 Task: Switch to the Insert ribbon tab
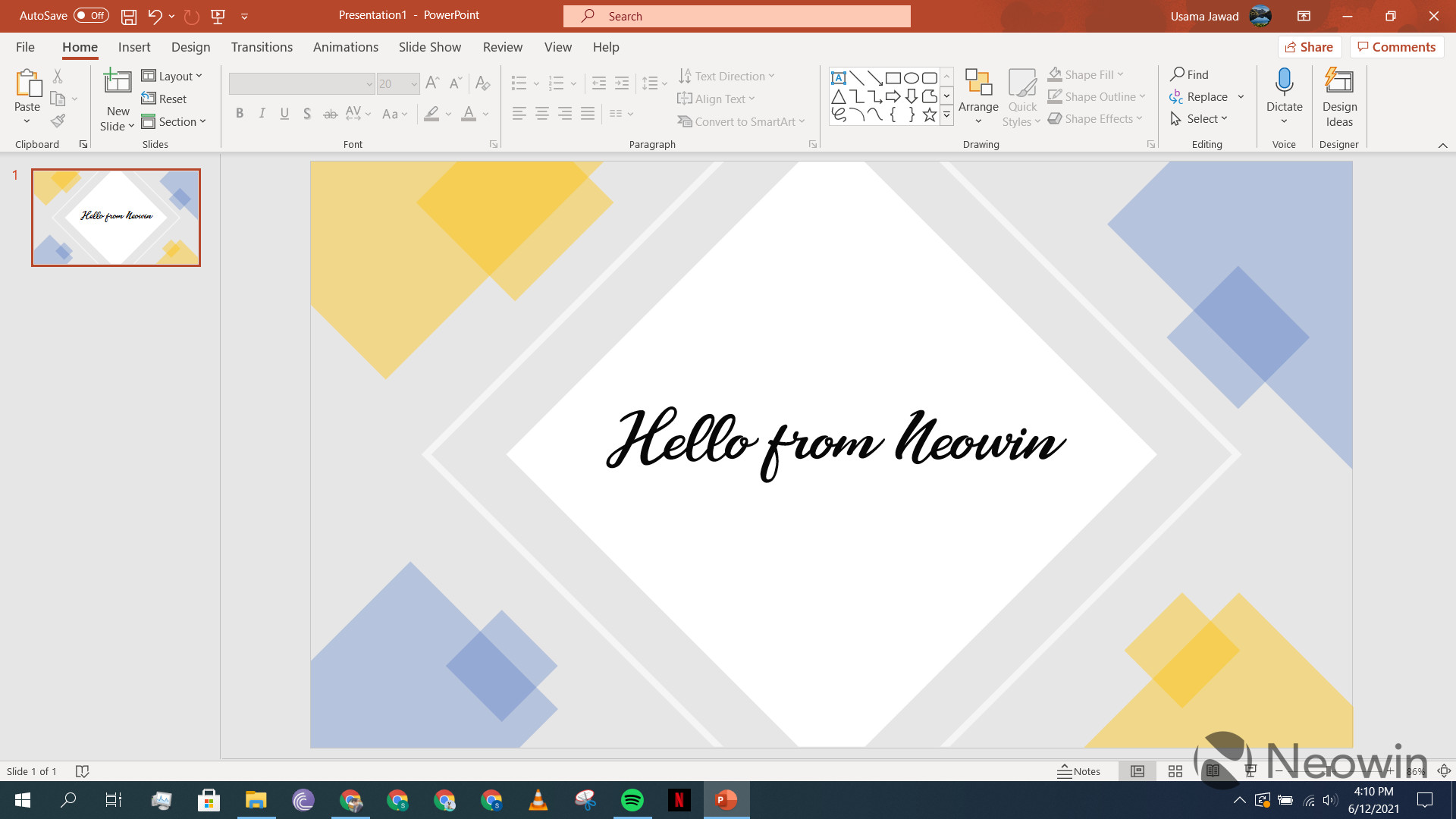pos(134,46)
